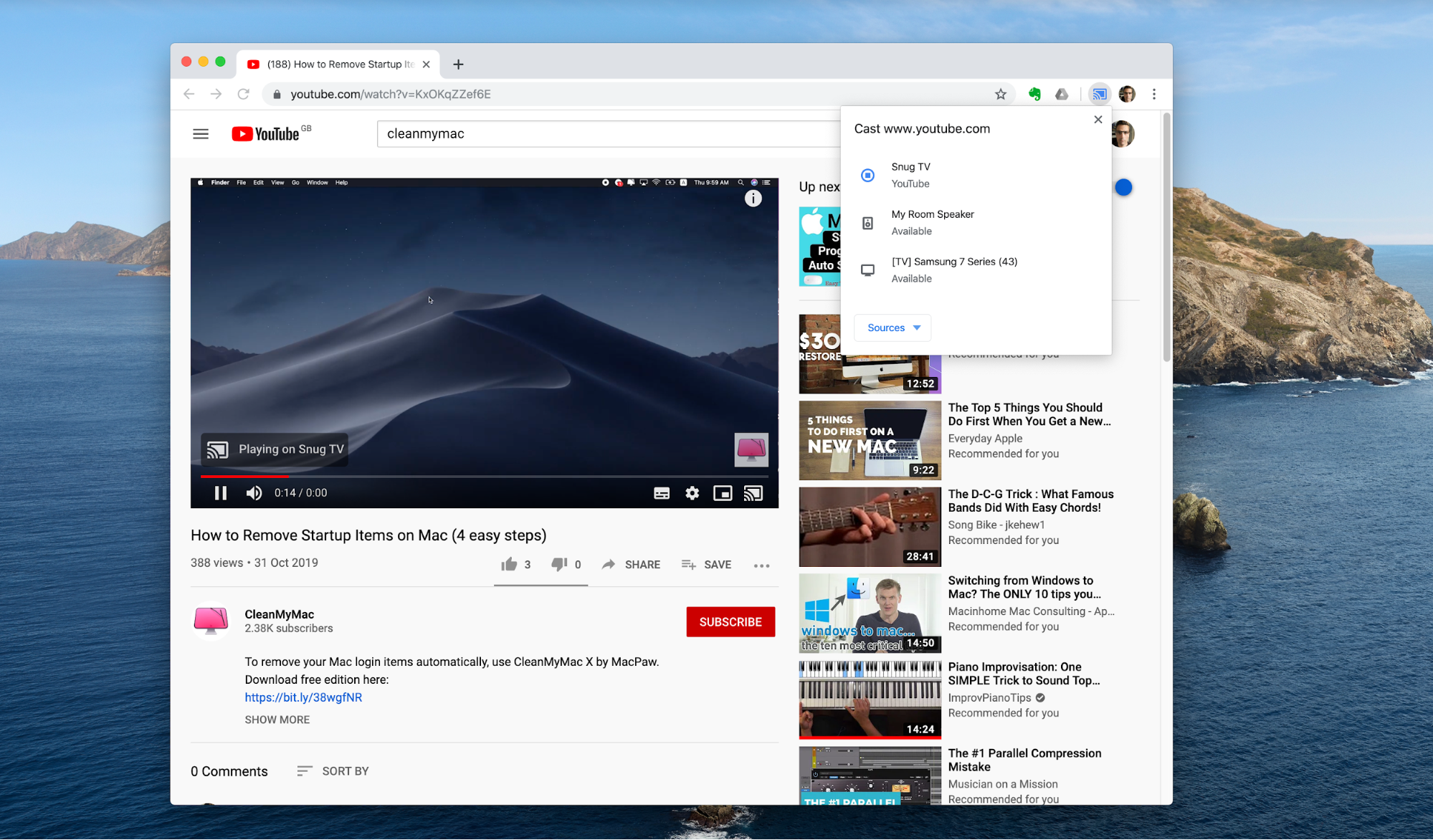Click the Chrome Cast extension icon
1433x840 pixels.
point(1098,93)
